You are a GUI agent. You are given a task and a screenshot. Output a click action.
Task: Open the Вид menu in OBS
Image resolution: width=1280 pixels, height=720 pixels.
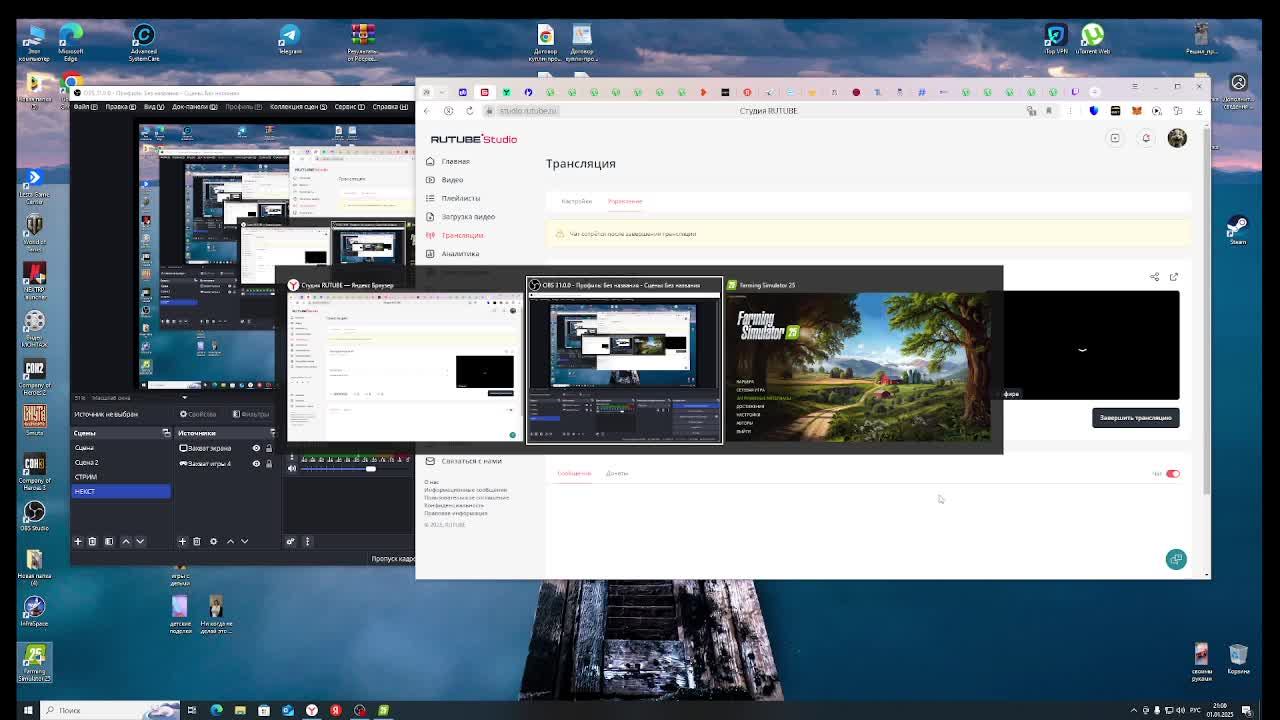click(154, 107)
